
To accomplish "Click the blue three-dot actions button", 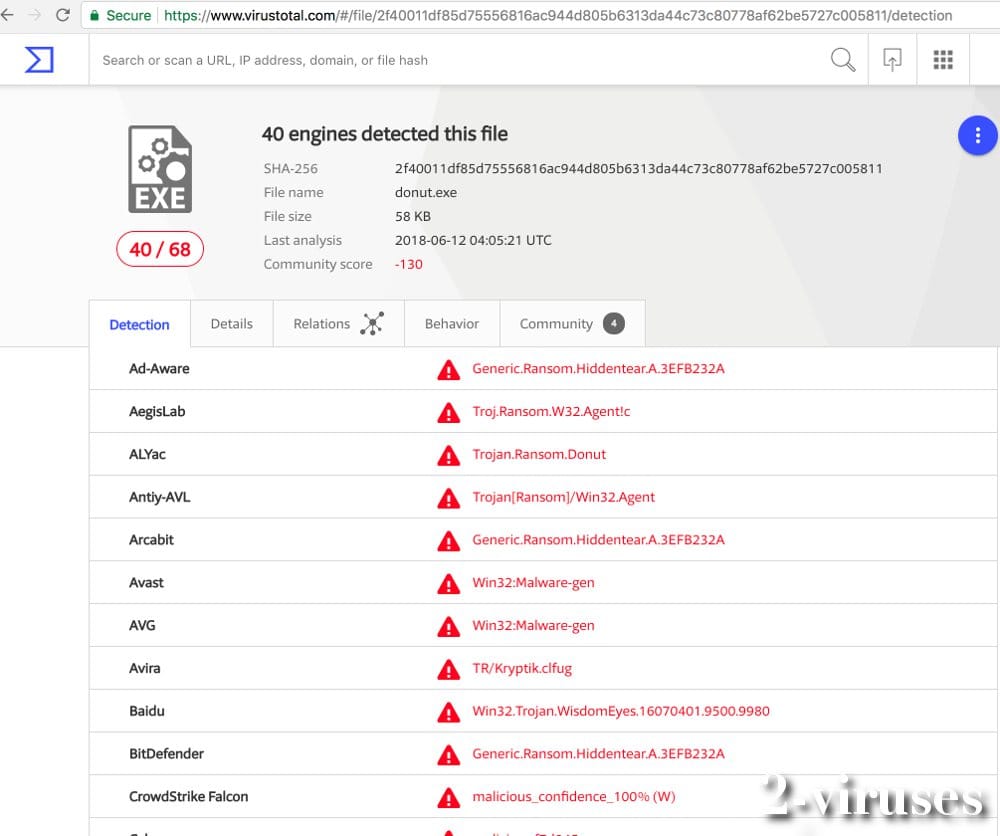I will 977,135.
